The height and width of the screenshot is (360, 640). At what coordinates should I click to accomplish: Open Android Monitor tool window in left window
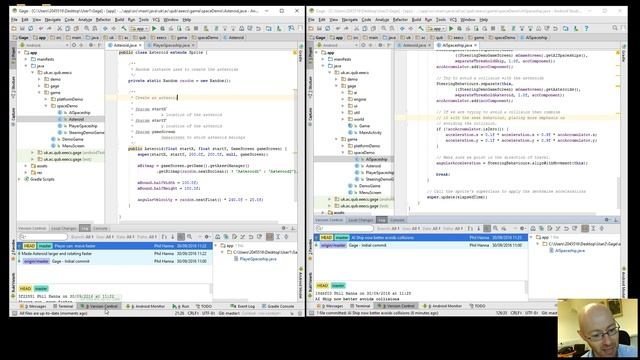click(x=146, y=306)
